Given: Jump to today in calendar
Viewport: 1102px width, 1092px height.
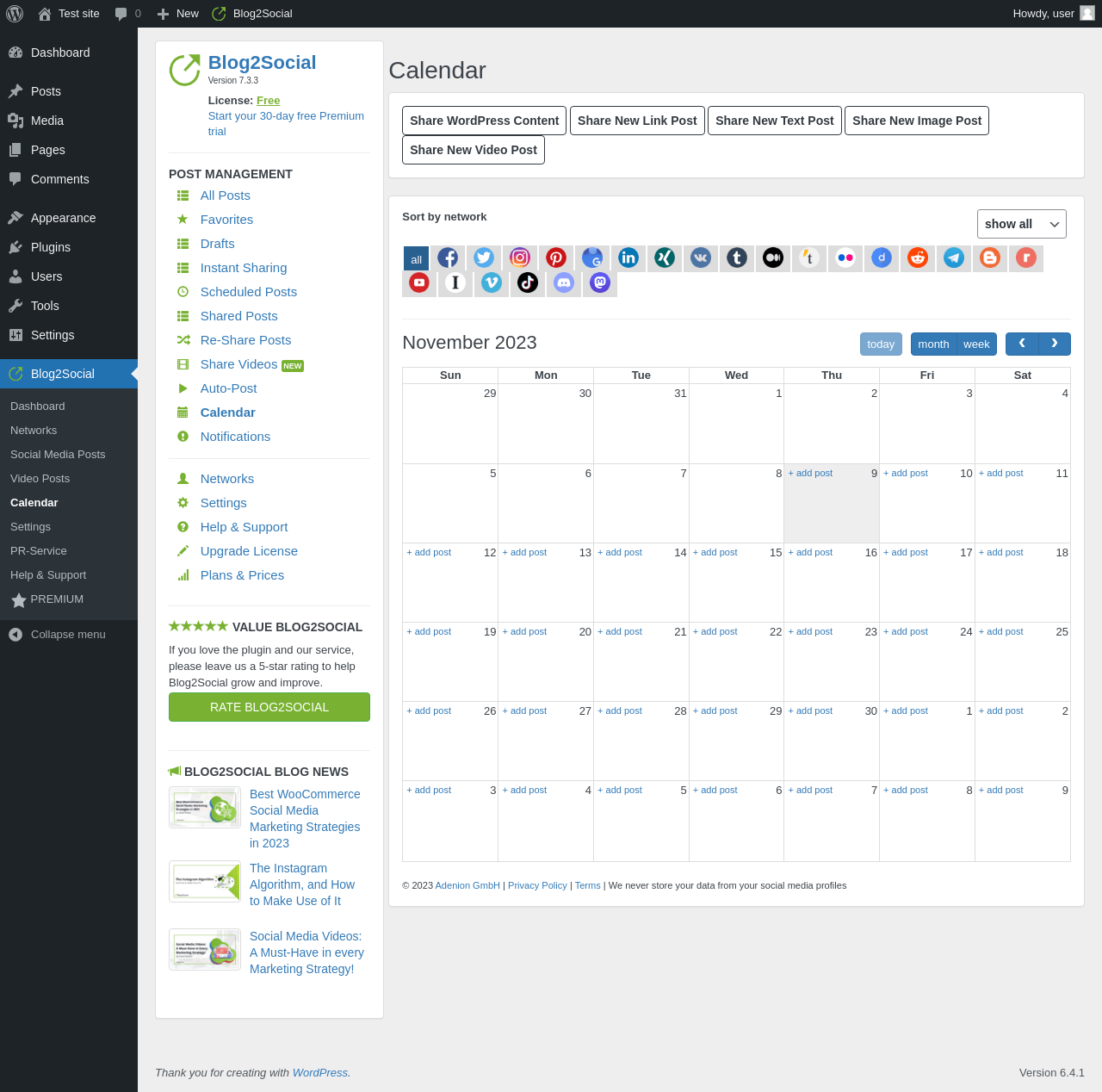Looking at the screenshot, I should coord(881,344).
